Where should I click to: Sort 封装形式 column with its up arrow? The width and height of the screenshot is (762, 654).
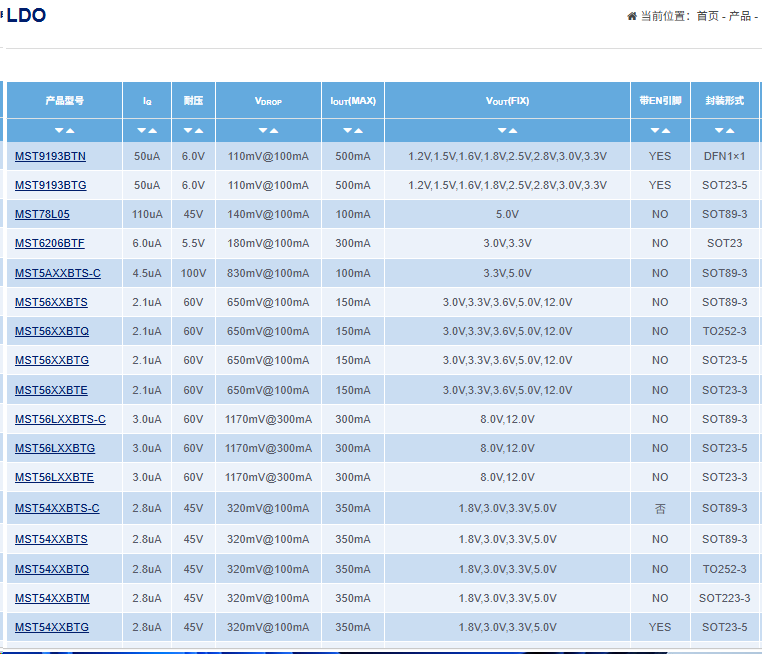pyautogui.click(x=730, y=130)
